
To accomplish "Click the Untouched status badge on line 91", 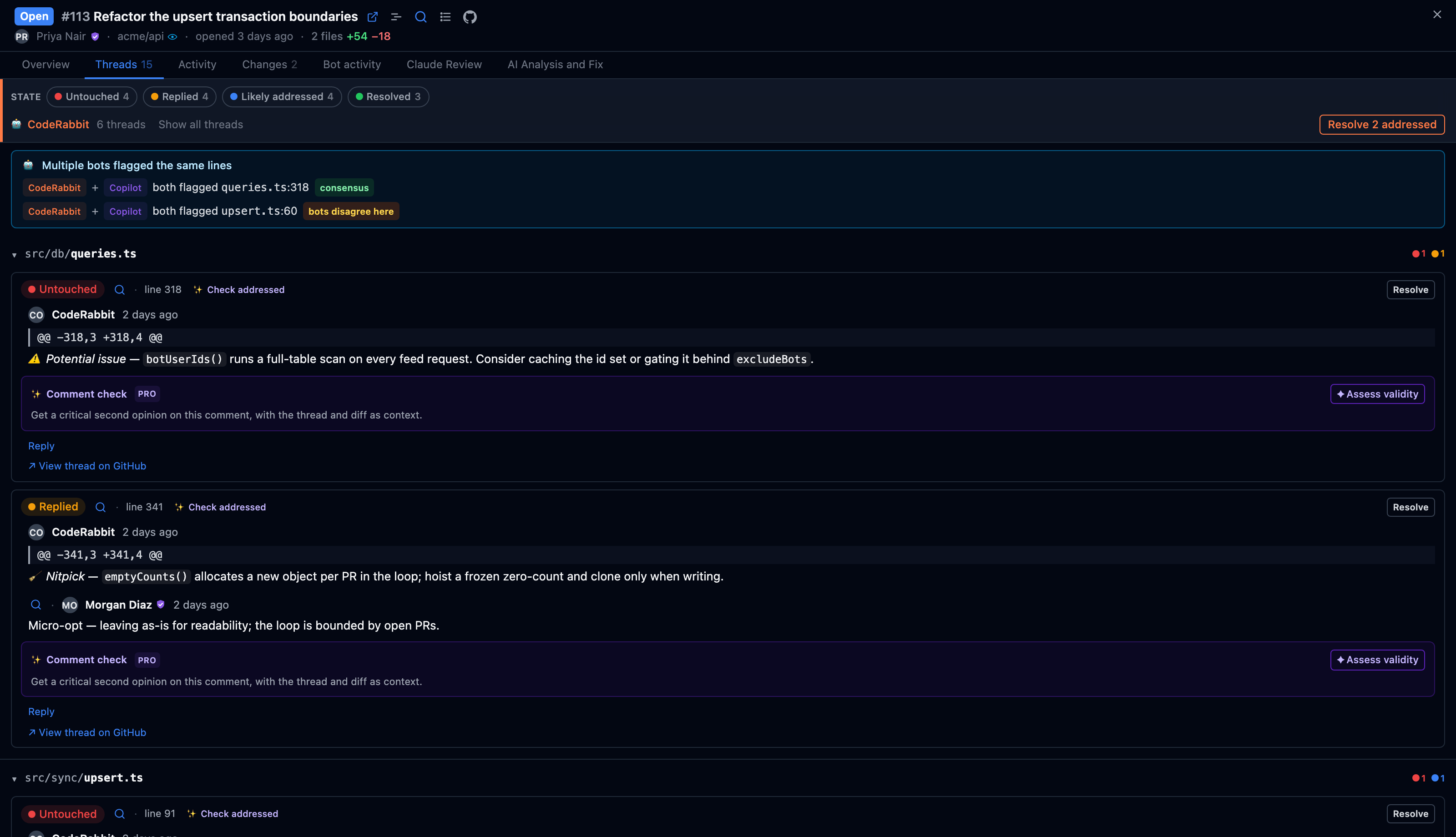I will [63, 814].
